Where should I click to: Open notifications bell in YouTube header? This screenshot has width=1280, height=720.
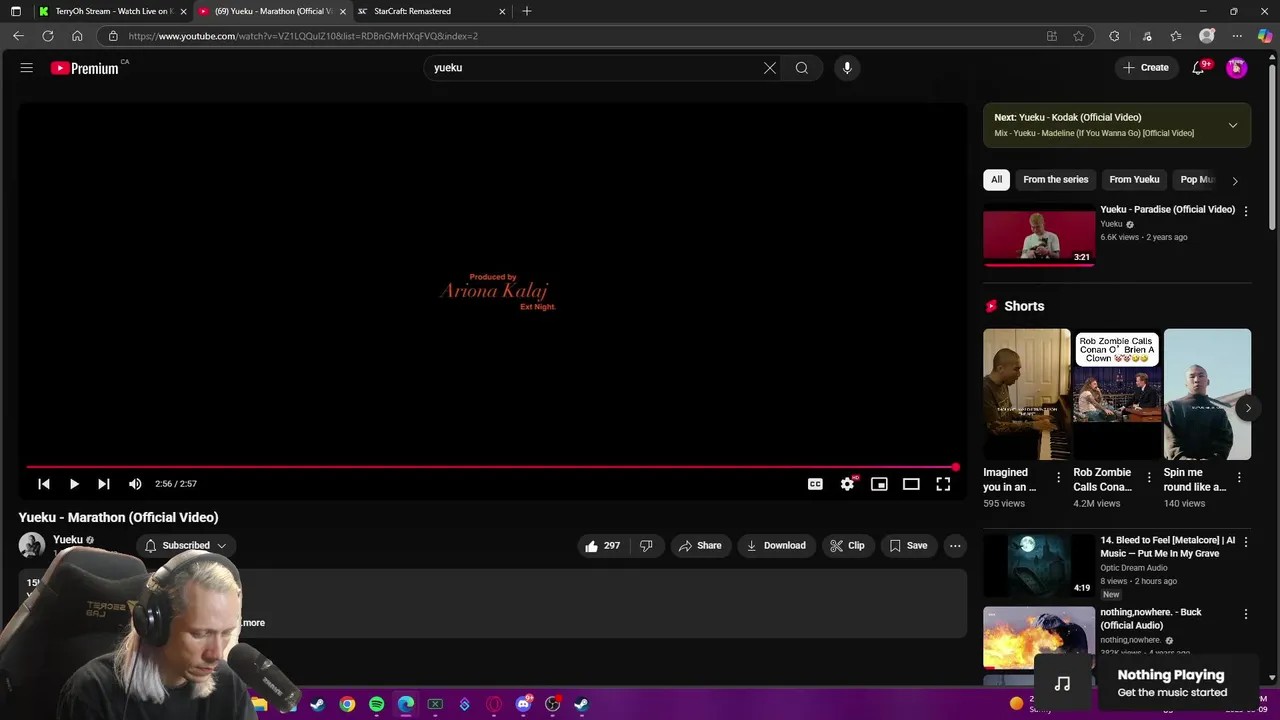[x=1198, y=68]
